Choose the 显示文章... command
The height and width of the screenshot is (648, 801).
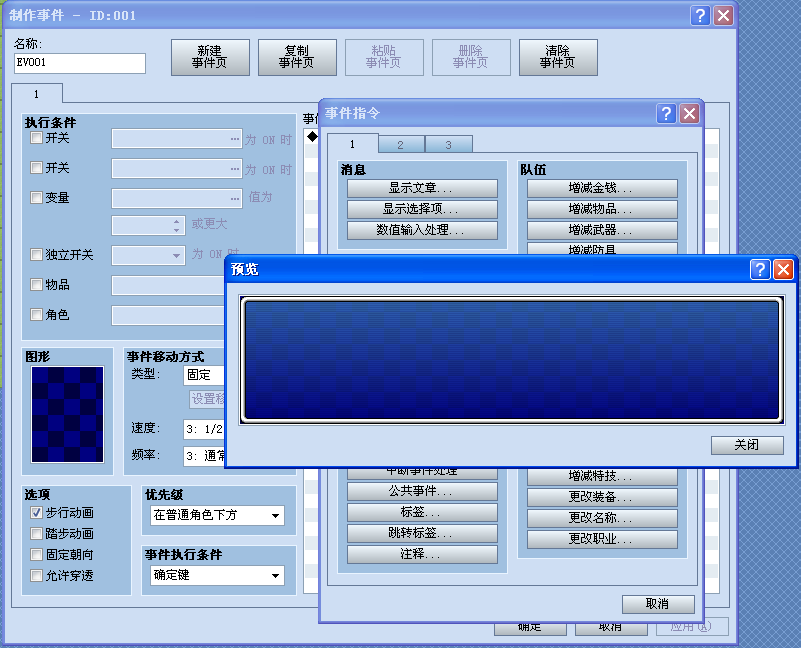422,188
